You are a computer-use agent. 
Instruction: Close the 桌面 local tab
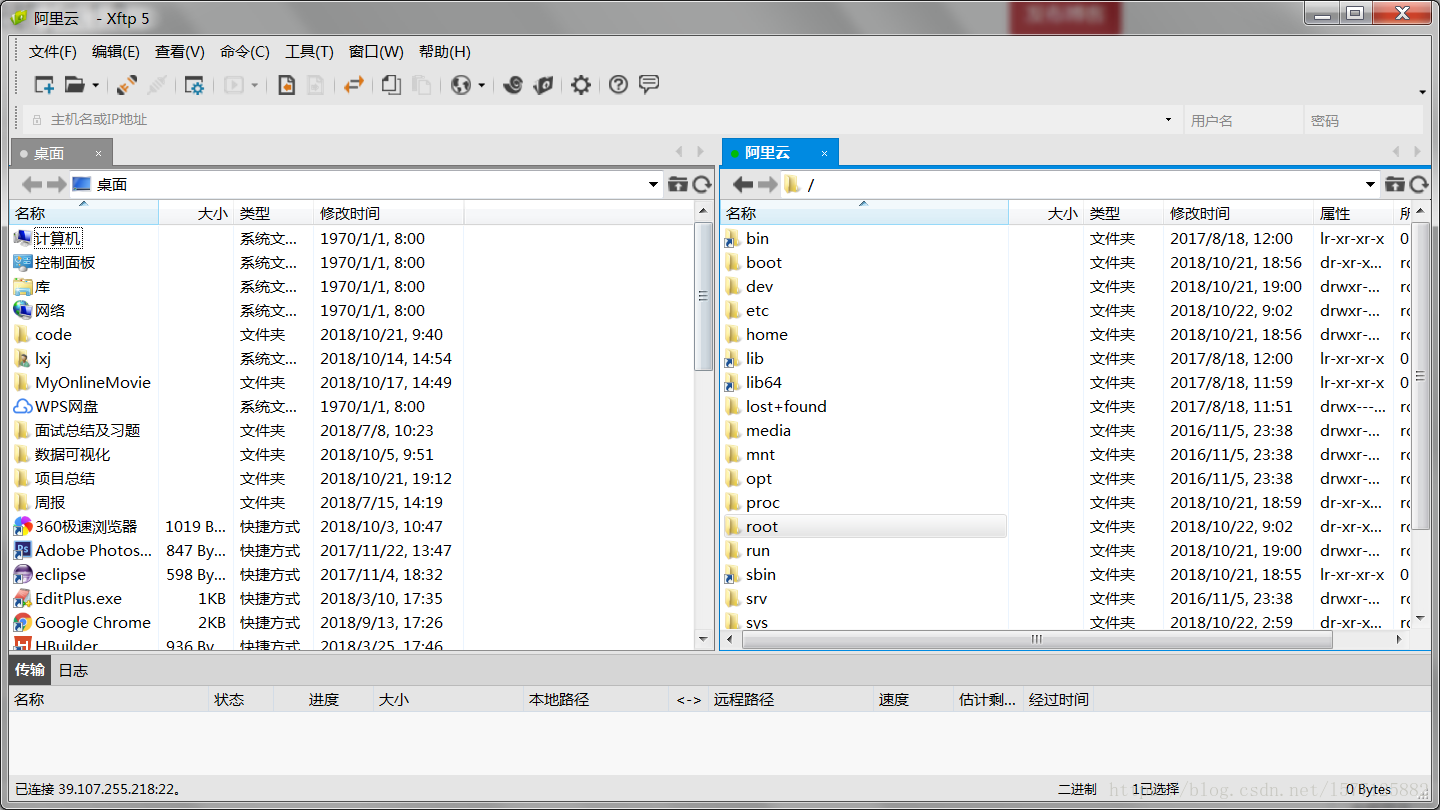coord(98,153)
